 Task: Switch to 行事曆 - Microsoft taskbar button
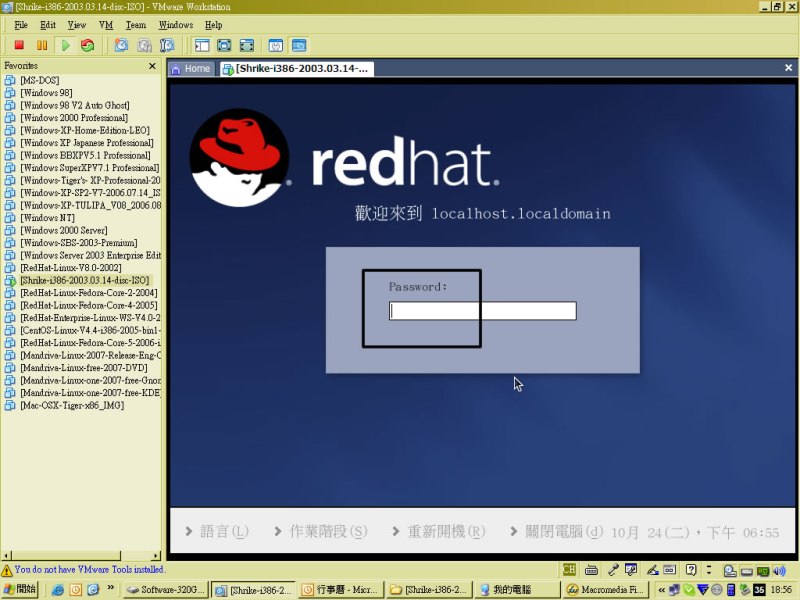(x=341, y=590)
